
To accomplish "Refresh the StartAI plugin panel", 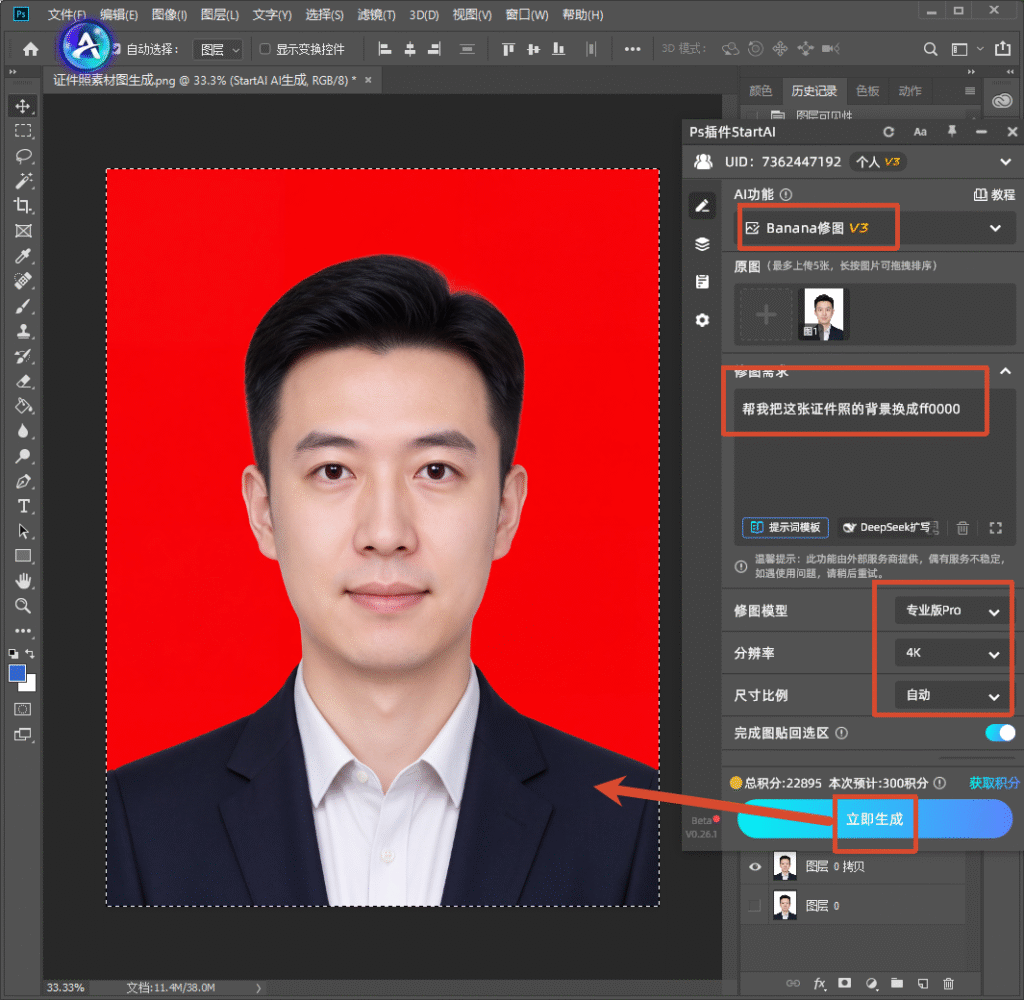I will tap(888, 132).
